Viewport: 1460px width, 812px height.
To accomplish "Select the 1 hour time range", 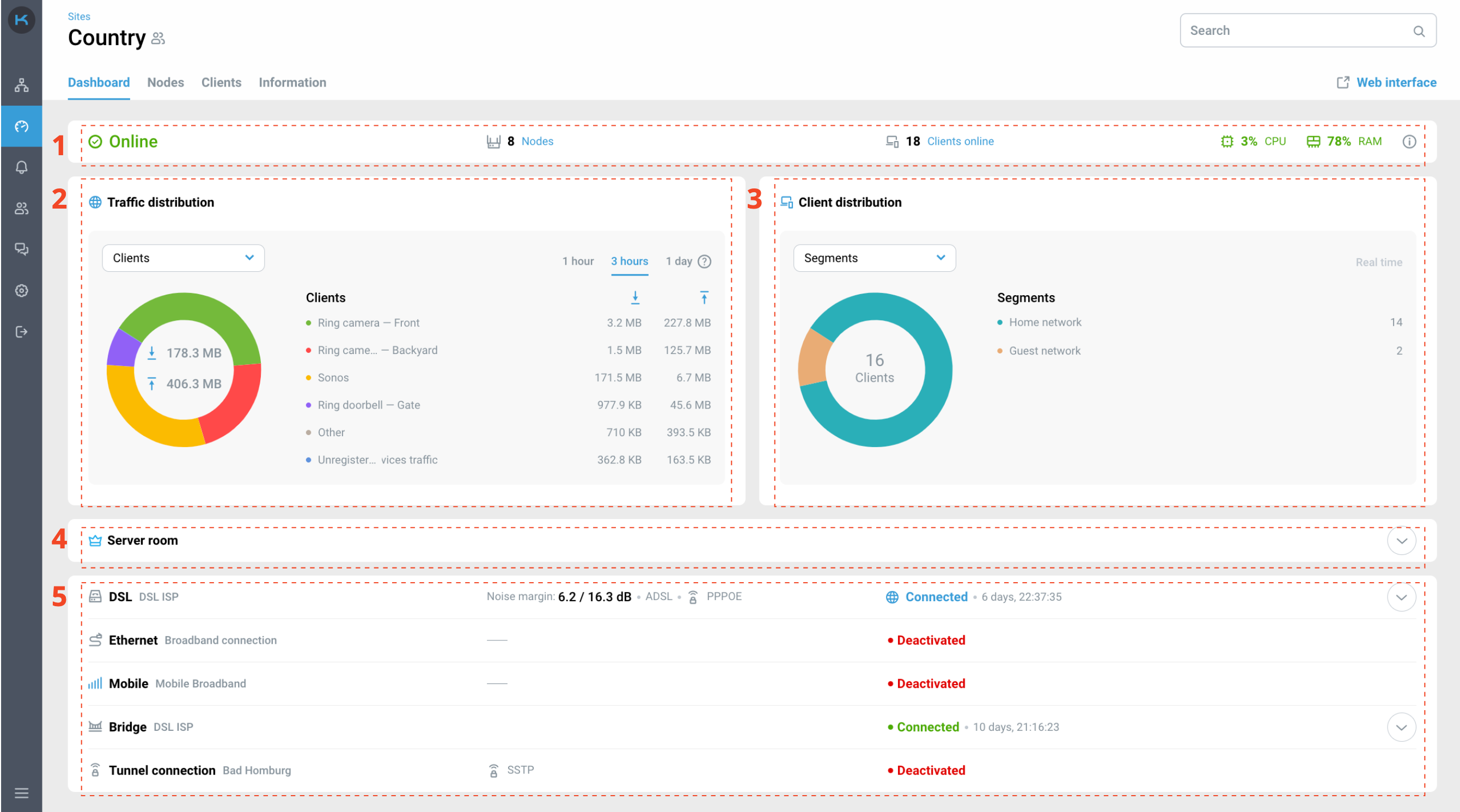I will (x=578, y=261).
